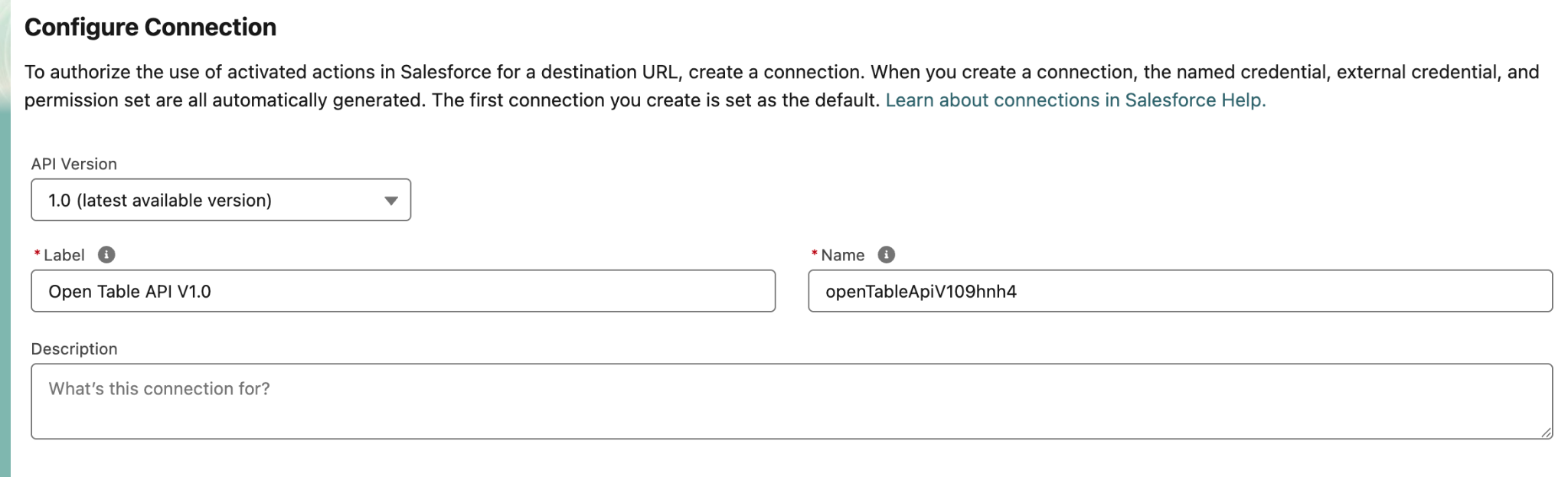Click the red asterisk before Label
This screenshot has width=1568, height=477.
coord(37,254)
